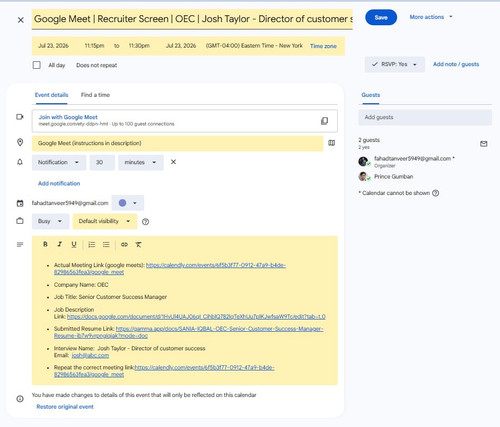The width and height of the screenshot is (500, 427).
Task: Change the 11:30pm end time
Action: click(x=139, y=46)
